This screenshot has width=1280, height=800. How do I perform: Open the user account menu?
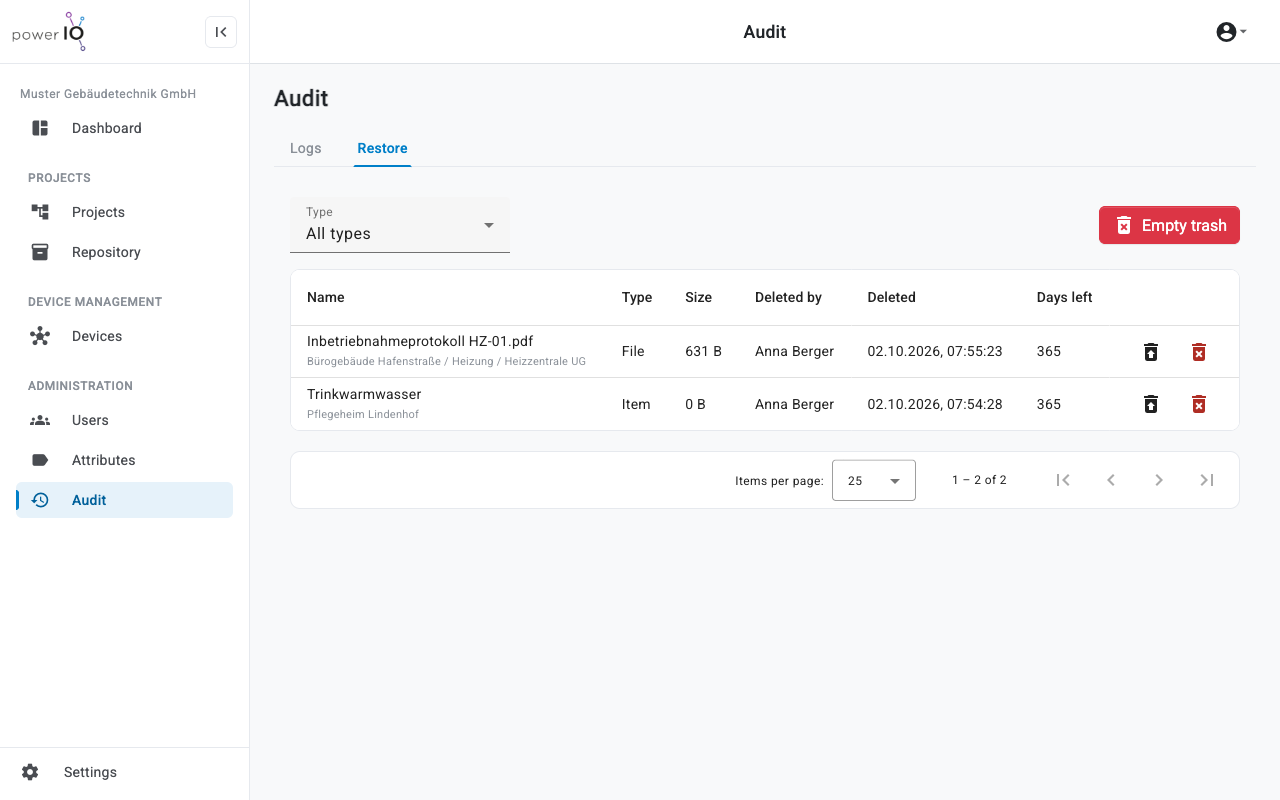(x=1231, y=32)
